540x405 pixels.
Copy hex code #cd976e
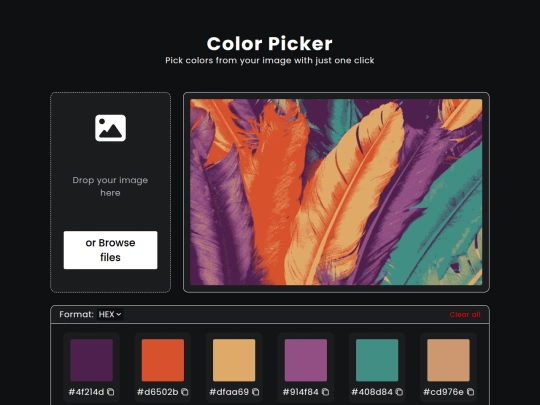pos(470,392)
